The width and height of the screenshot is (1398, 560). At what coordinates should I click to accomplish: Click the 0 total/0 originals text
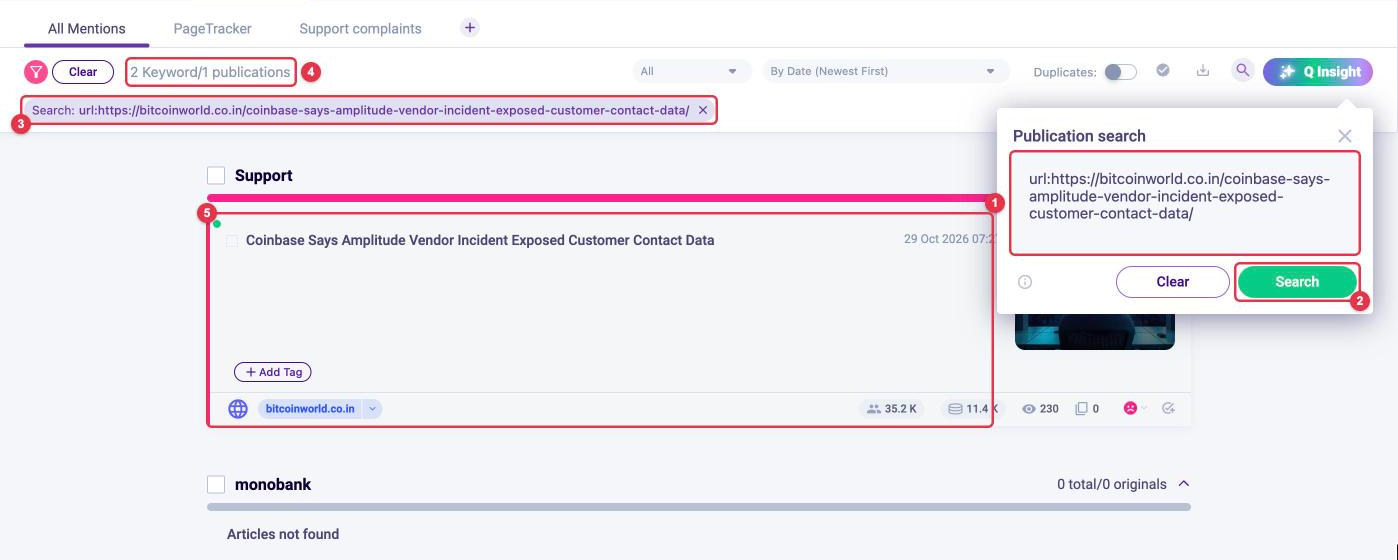1111,484
